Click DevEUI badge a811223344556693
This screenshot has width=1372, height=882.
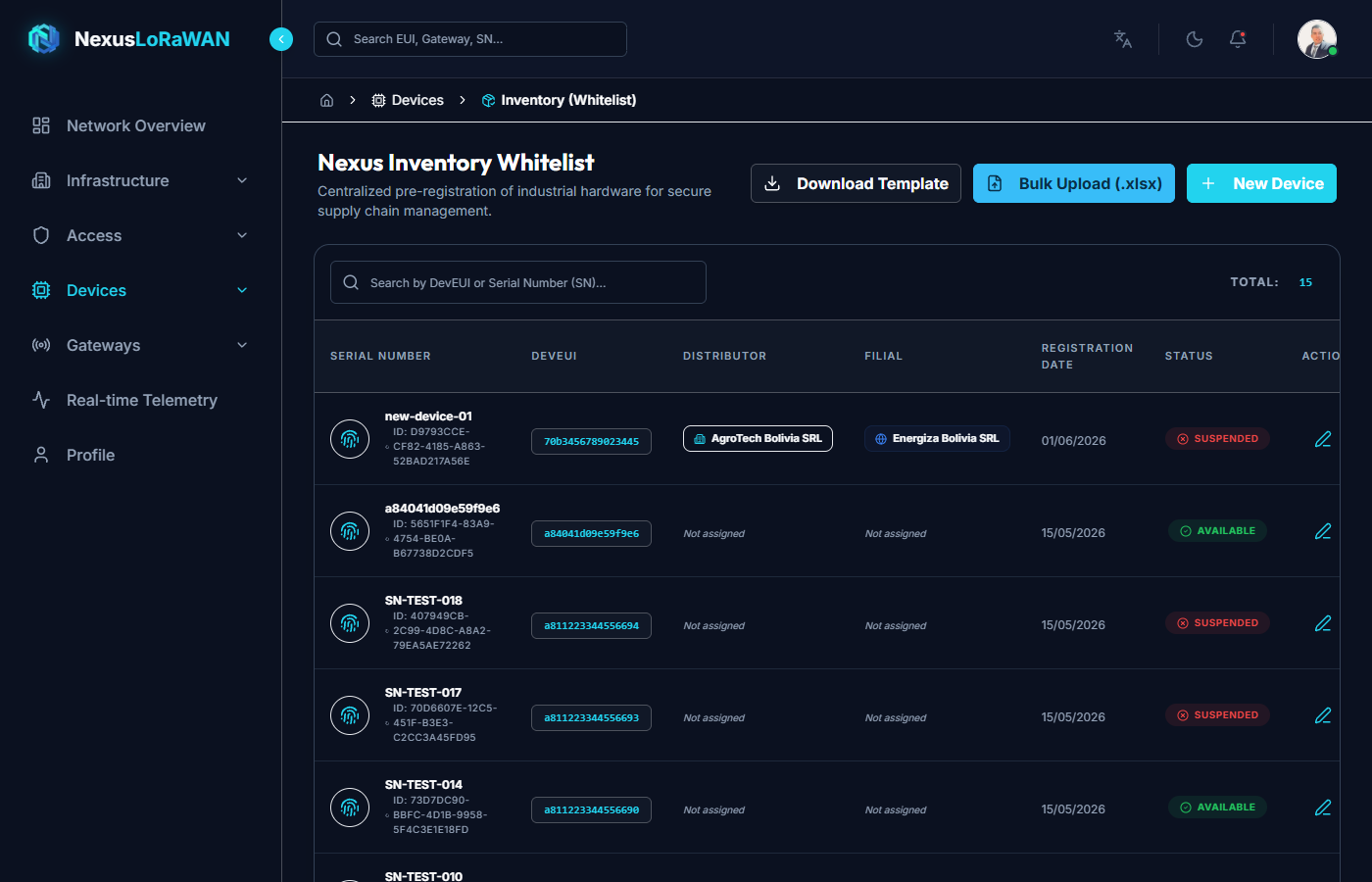coord(591,717)
